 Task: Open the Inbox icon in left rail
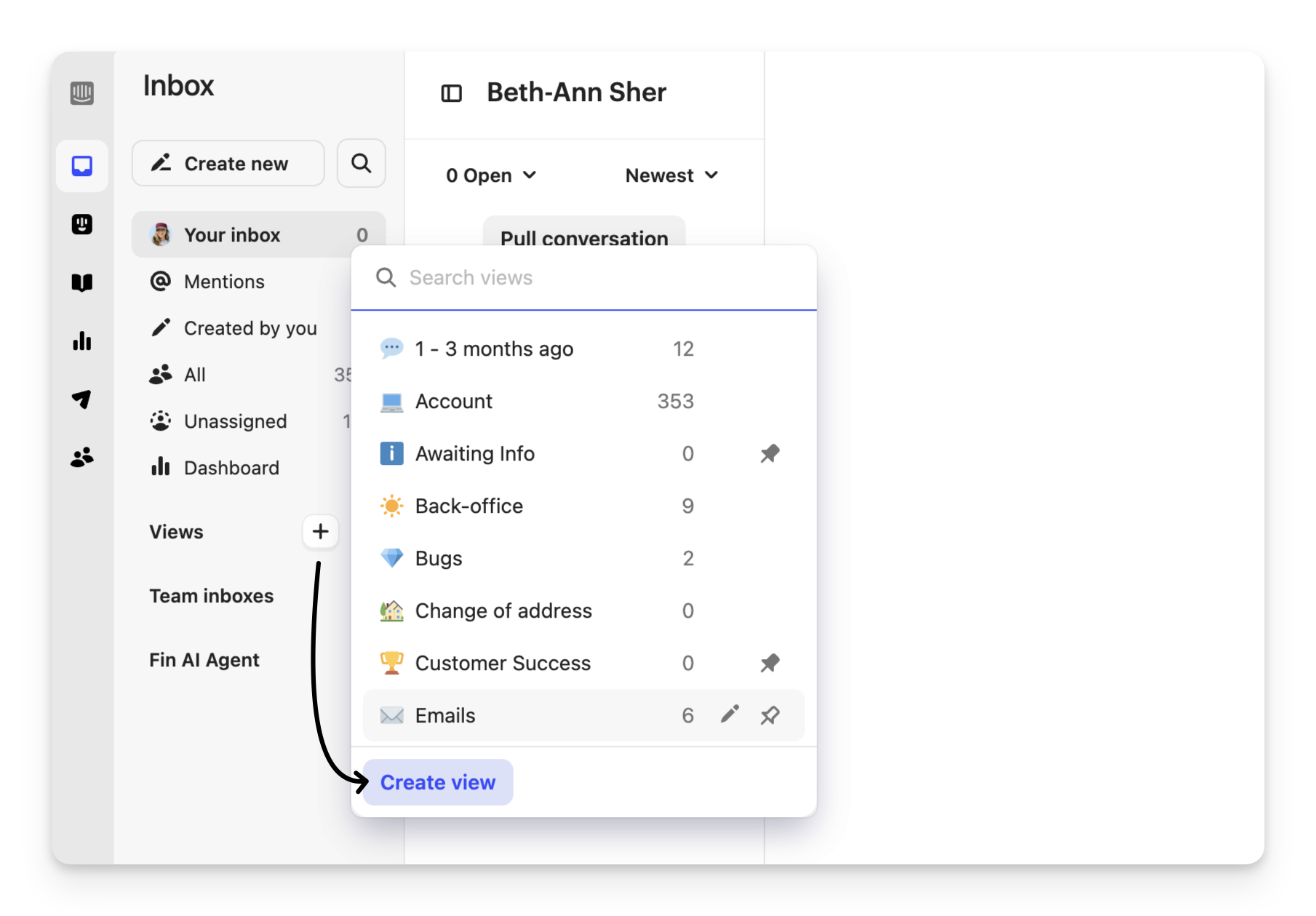(x=82, y=166)
